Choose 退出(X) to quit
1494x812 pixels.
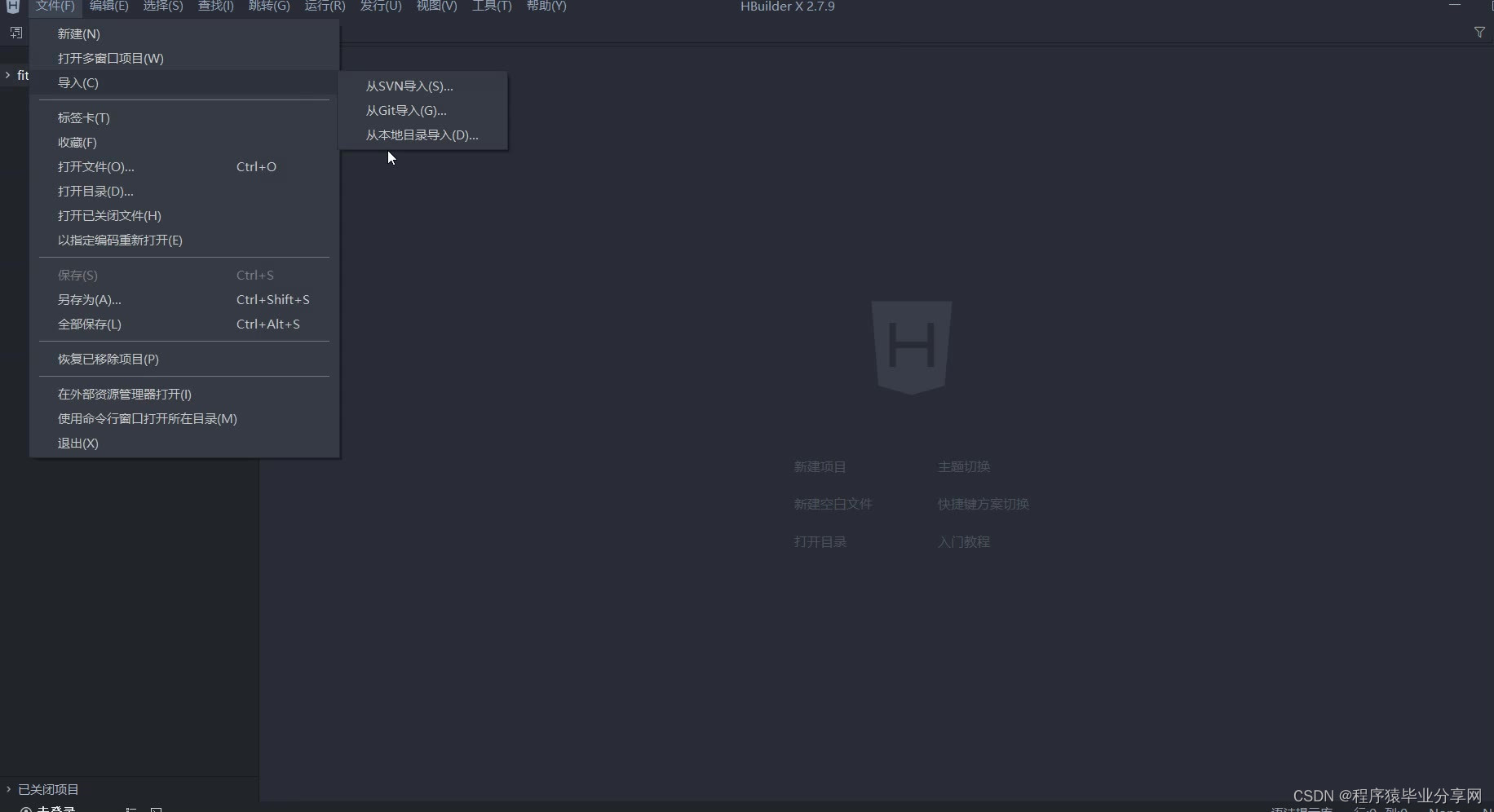184,443
